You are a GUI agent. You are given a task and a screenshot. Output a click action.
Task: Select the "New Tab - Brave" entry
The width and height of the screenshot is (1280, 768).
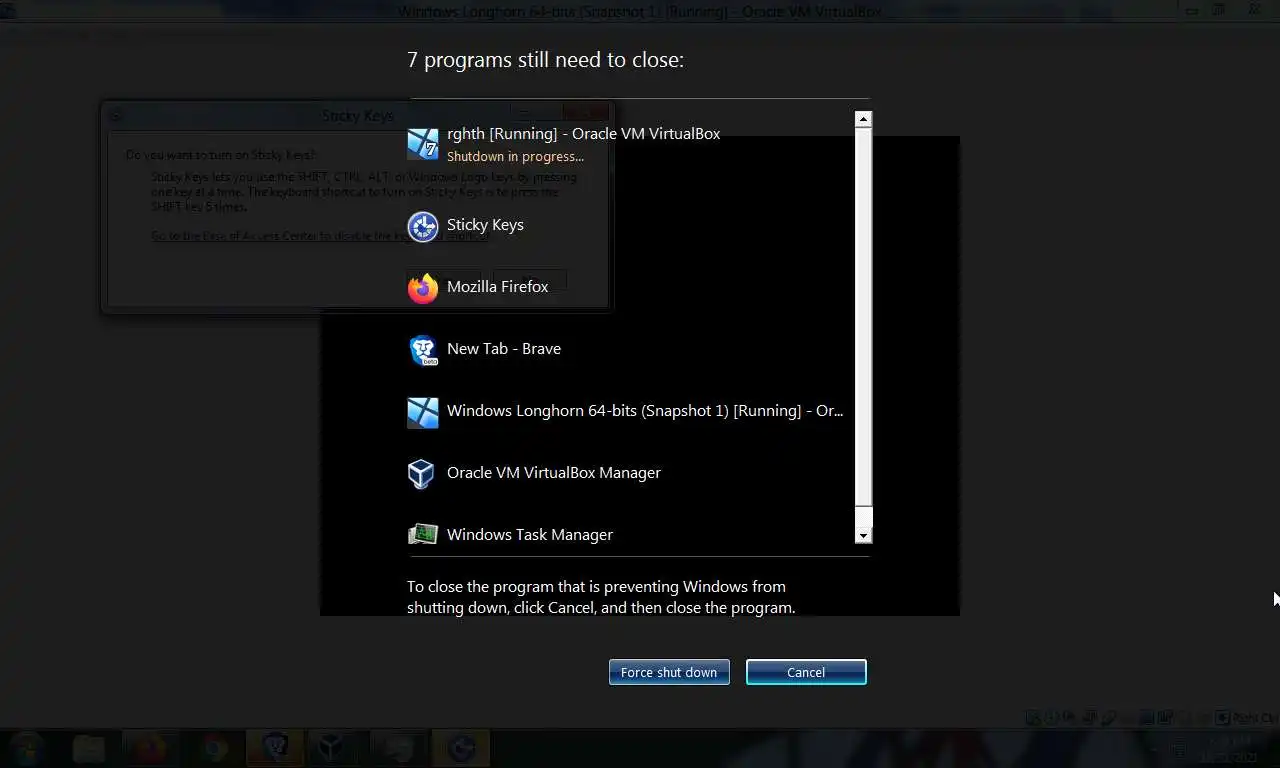click(503, 349)
